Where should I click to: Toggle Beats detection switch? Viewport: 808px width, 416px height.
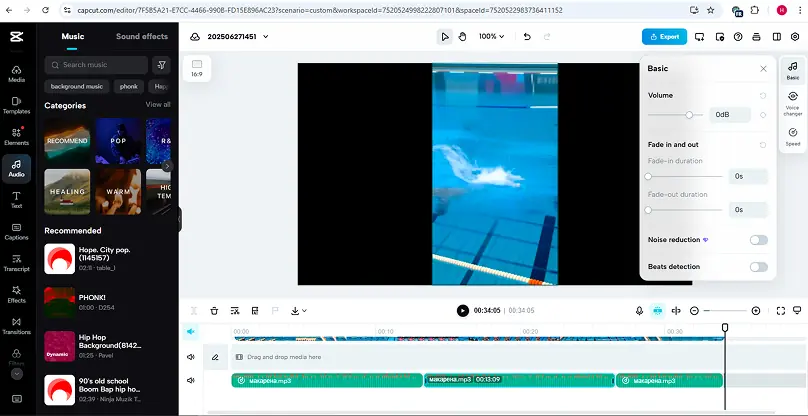pyautogui.click(x=759, y=267)
